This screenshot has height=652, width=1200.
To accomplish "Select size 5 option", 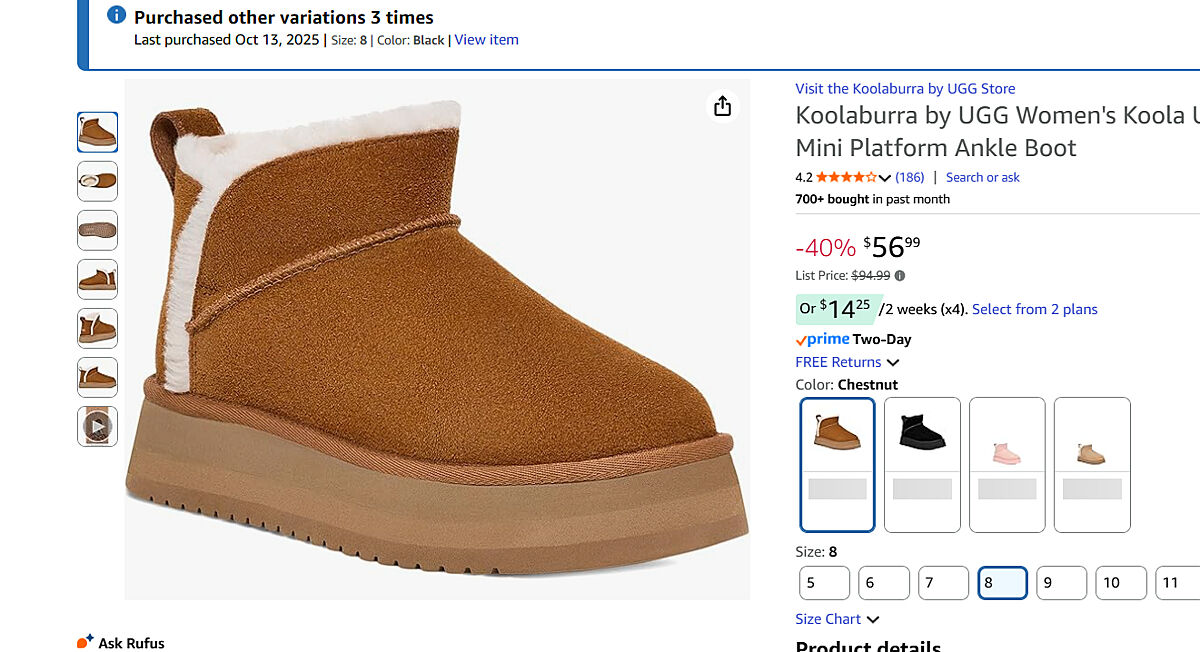I will [x=824, y=582].
